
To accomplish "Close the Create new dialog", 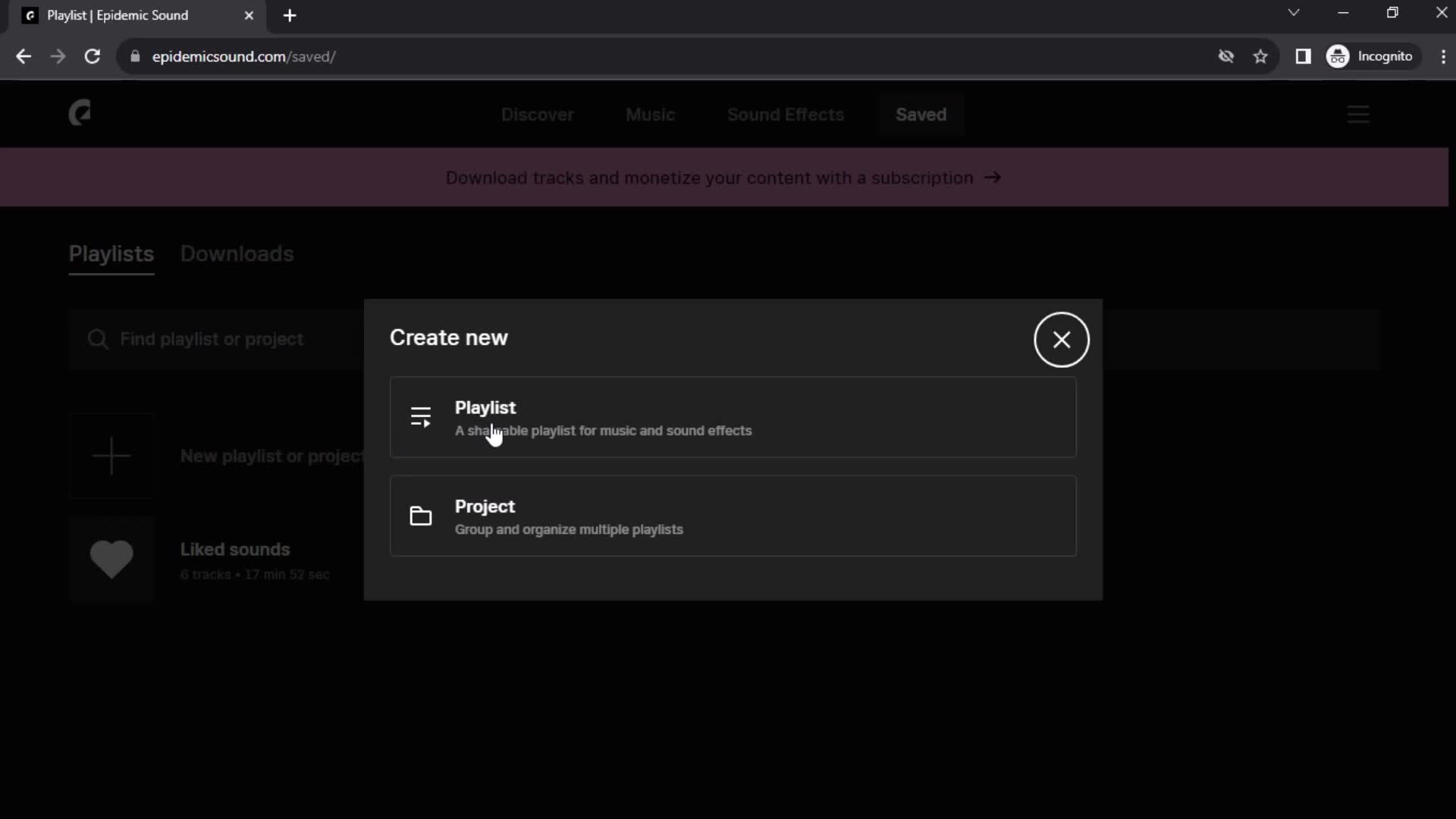I will [x=1061, y=340].
